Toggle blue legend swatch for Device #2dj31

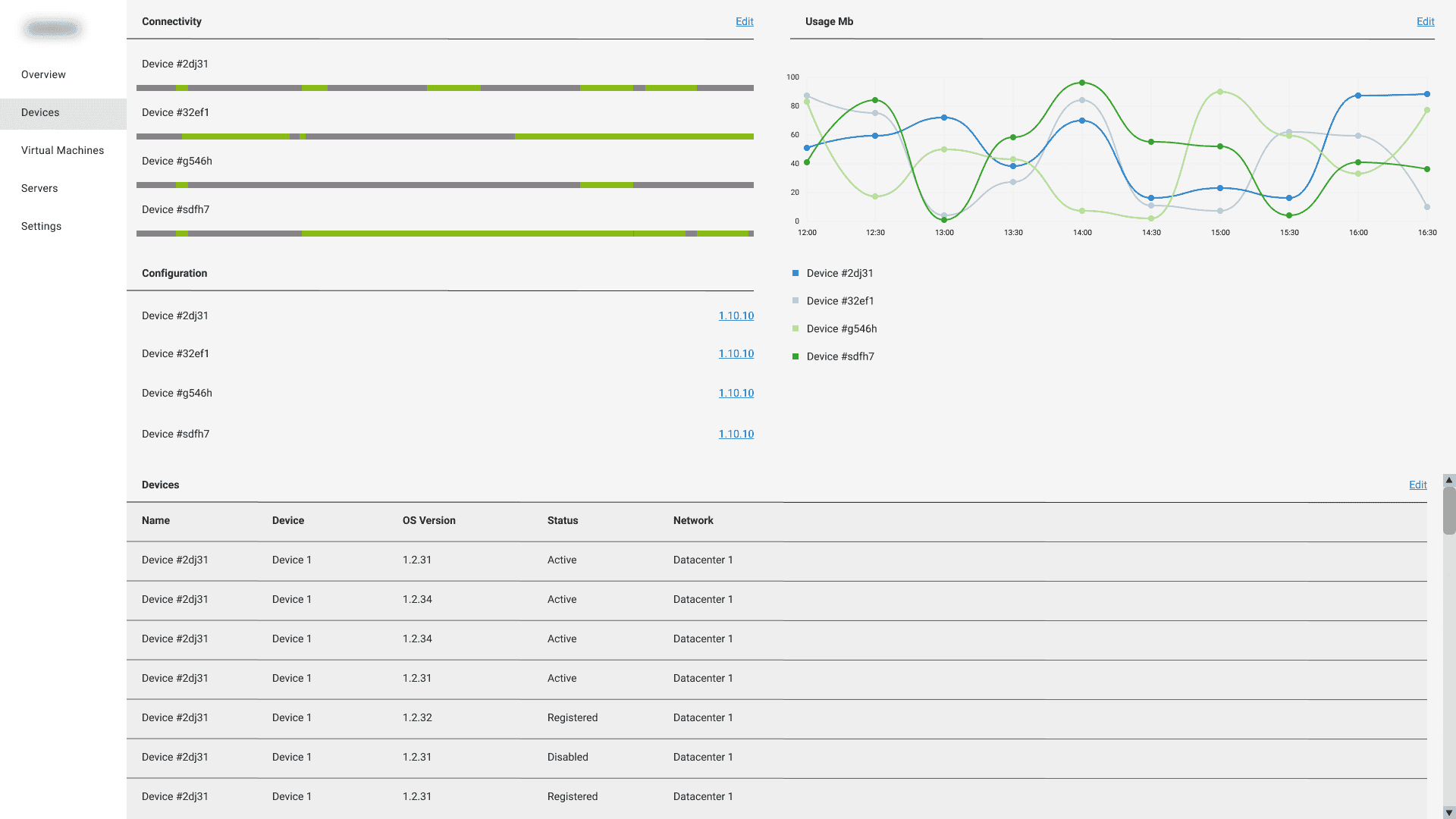click(x=795, y=273)
